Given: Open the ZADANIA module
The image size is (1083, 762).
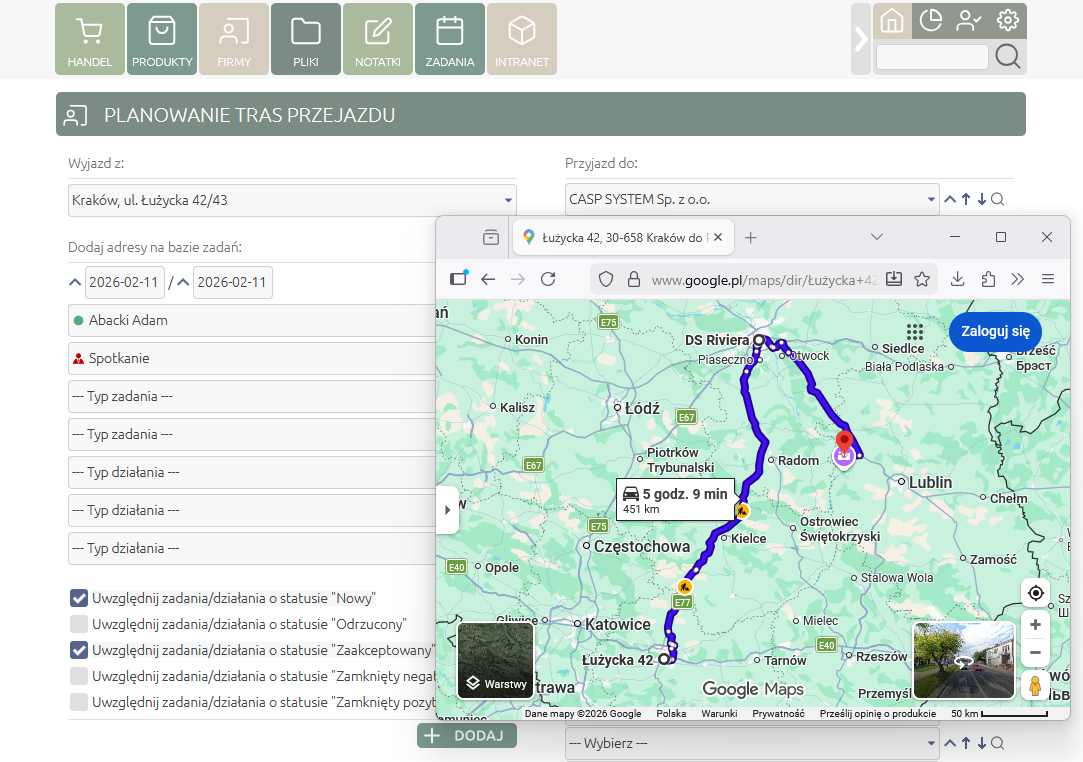Looking at the screenshot, I should (x=449, y=39).
